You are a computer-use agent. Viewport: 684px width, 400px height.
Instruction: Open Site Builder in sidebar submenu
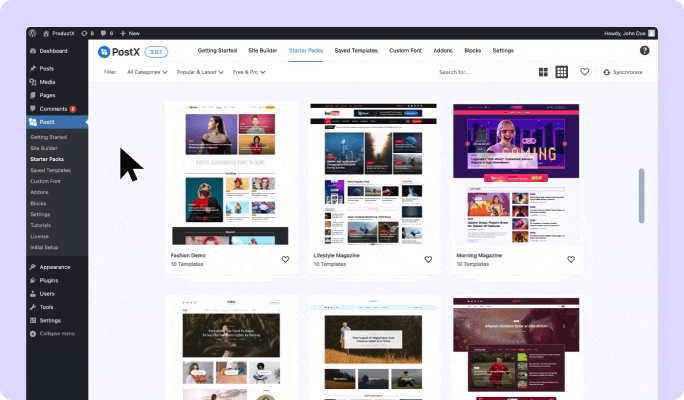click(x=44, y=148)
